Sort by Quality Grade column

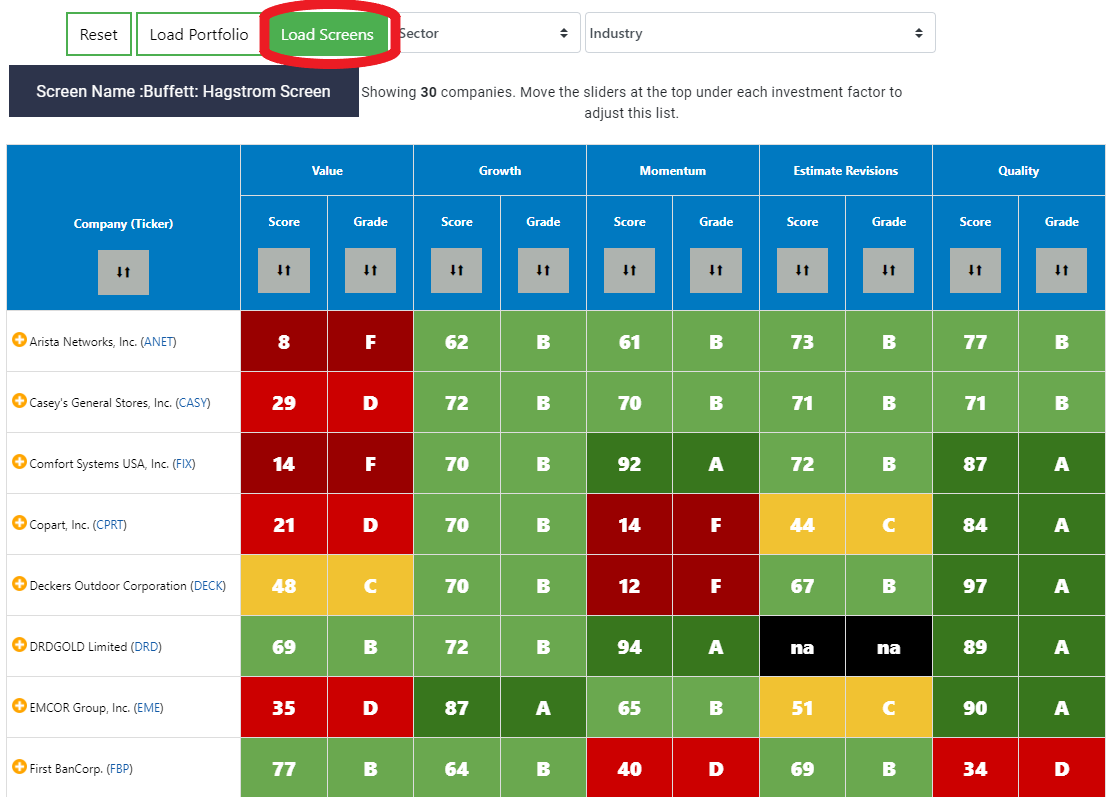[1061, 270]
